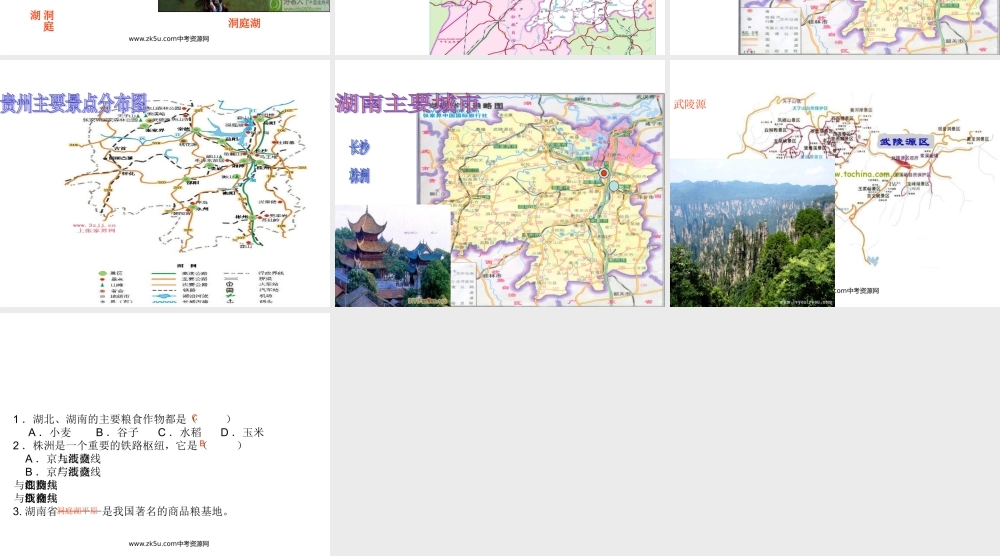Click the 株洲 city label
Screen dimensions: 1000x556
coord(359,175)
